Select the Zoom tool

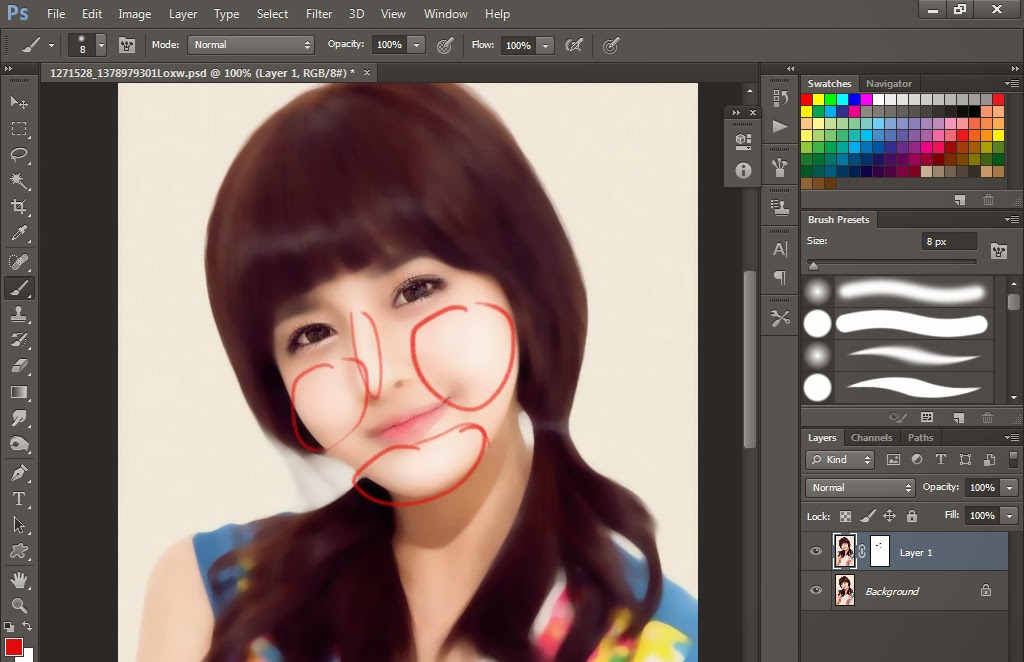pos(19,605)
